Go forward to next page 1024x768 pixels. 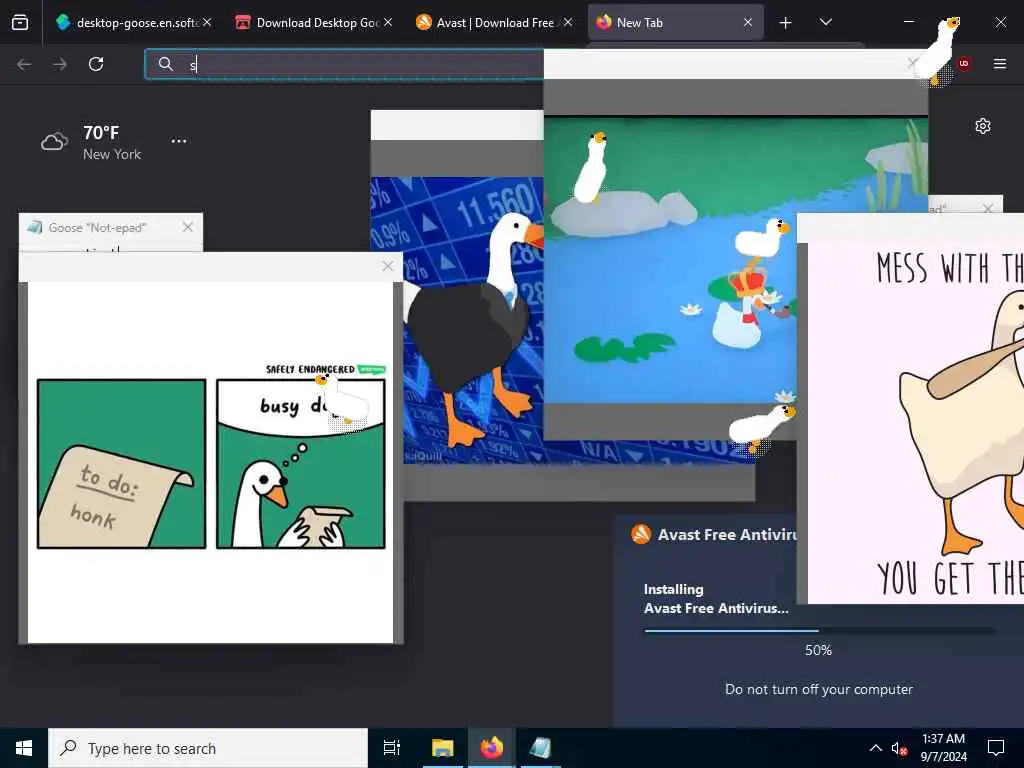click(x=59, y=64)
